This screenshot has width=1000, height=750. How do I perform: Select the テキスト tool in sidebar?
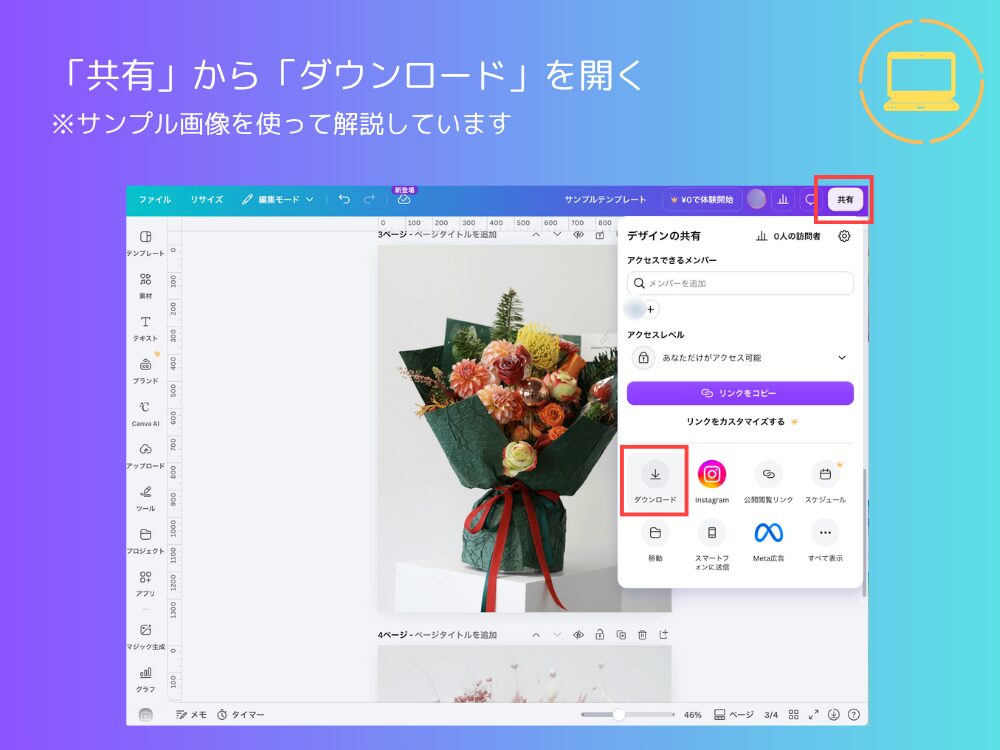click(x=145, y=328)
